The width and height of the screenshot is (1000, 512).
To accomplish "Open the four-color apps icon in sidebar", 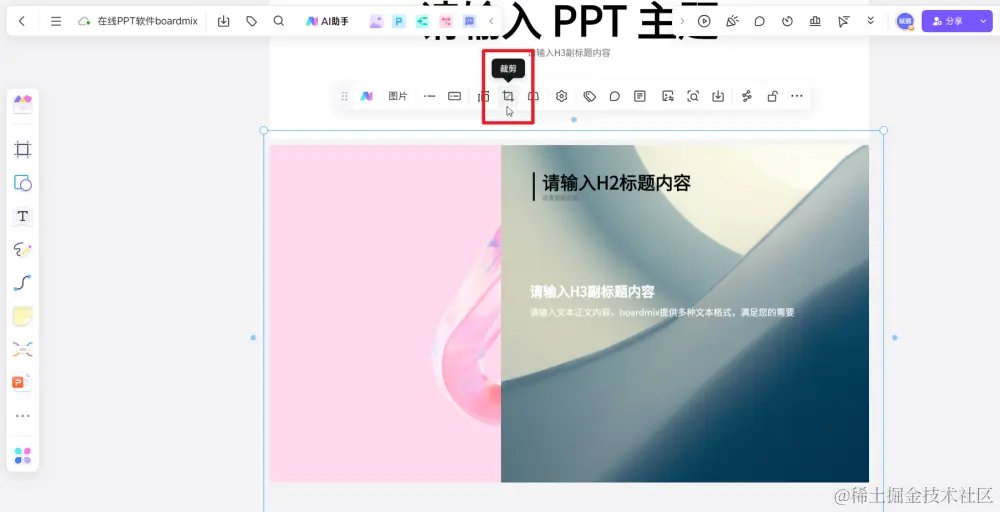I will click(23, 456).
